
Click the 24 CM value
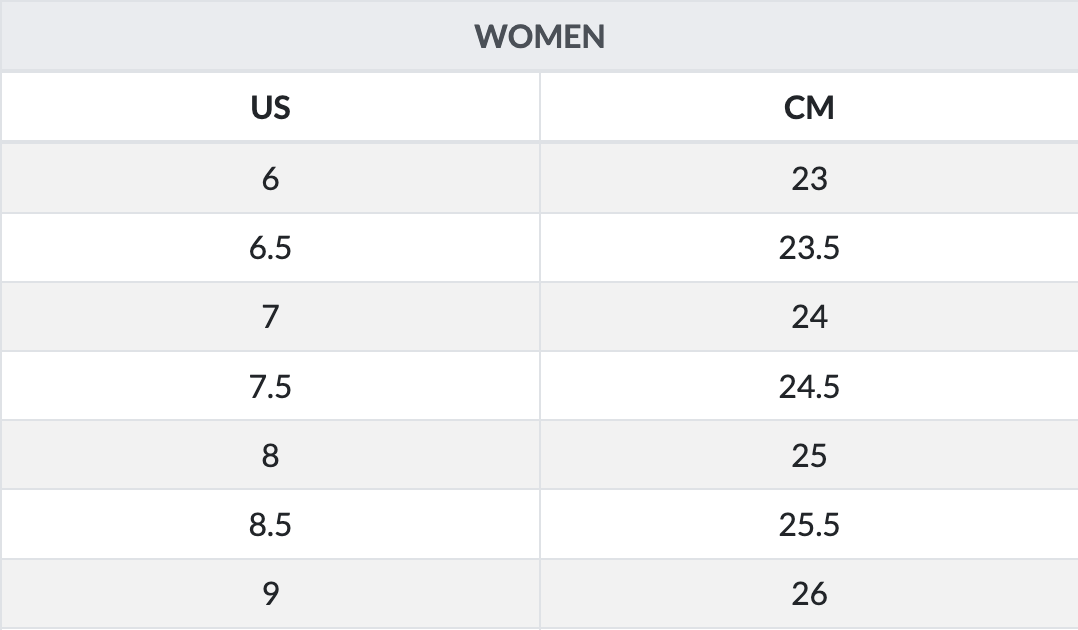809,317
